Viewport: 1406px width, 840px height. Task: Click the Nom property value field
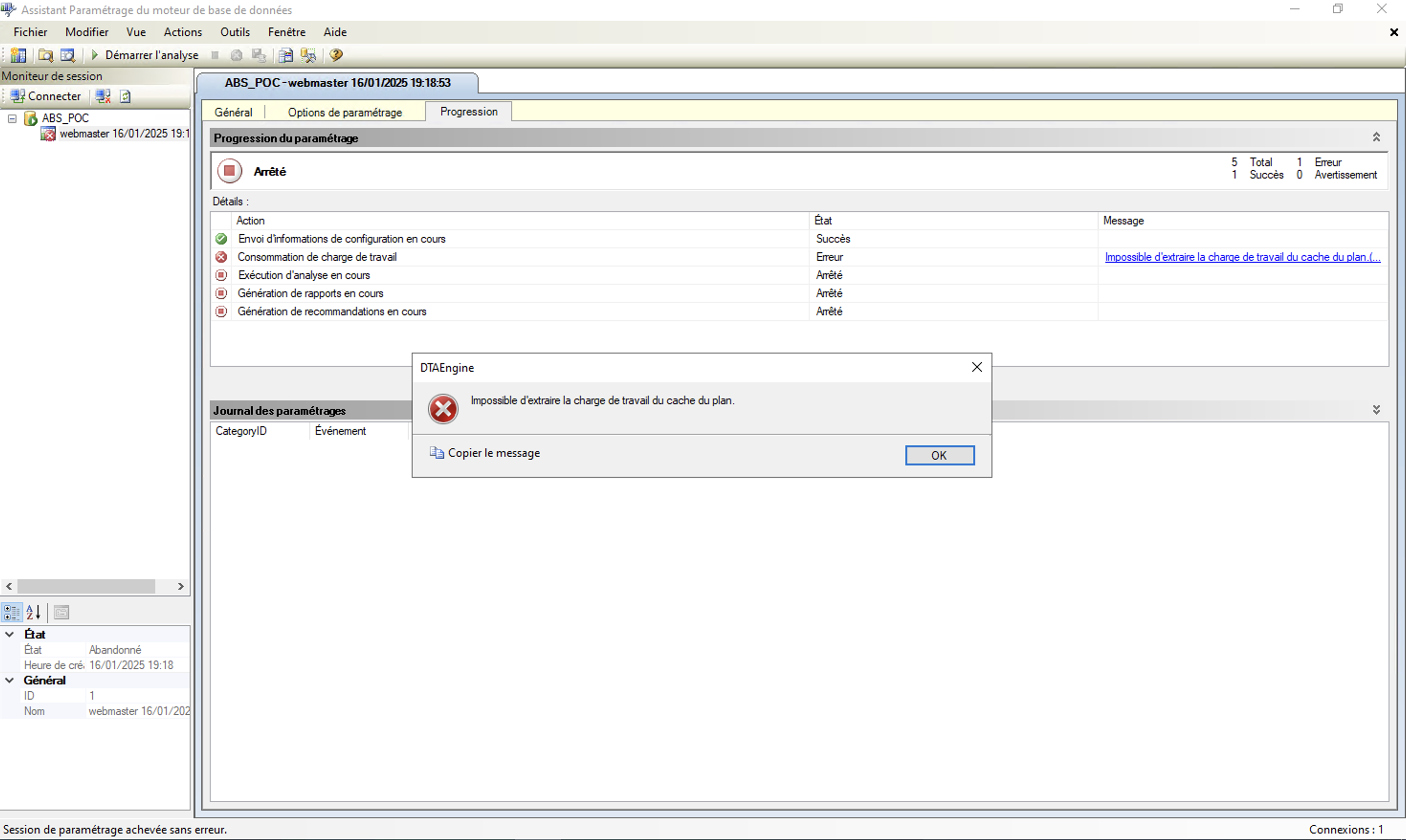click(138, 711)
